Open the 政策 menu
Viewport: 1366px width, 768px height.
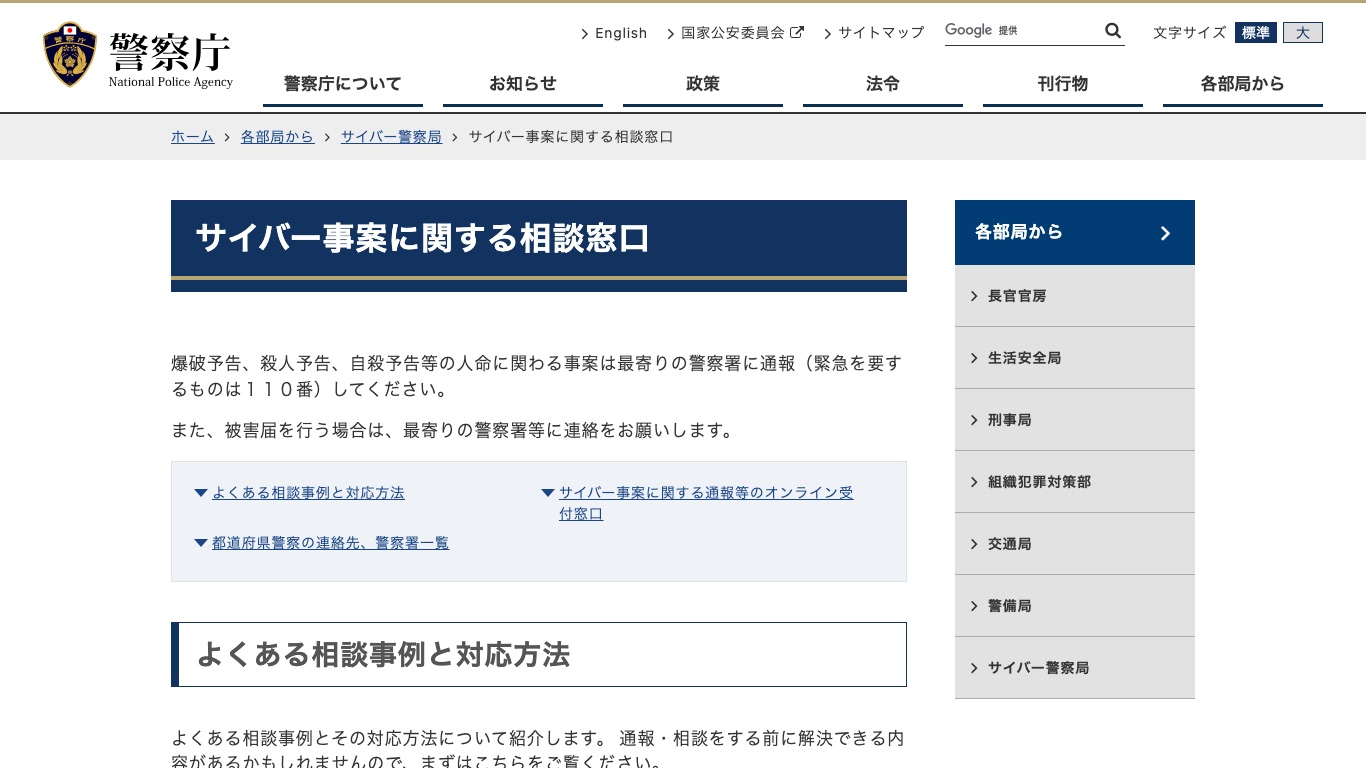(703, 85)
